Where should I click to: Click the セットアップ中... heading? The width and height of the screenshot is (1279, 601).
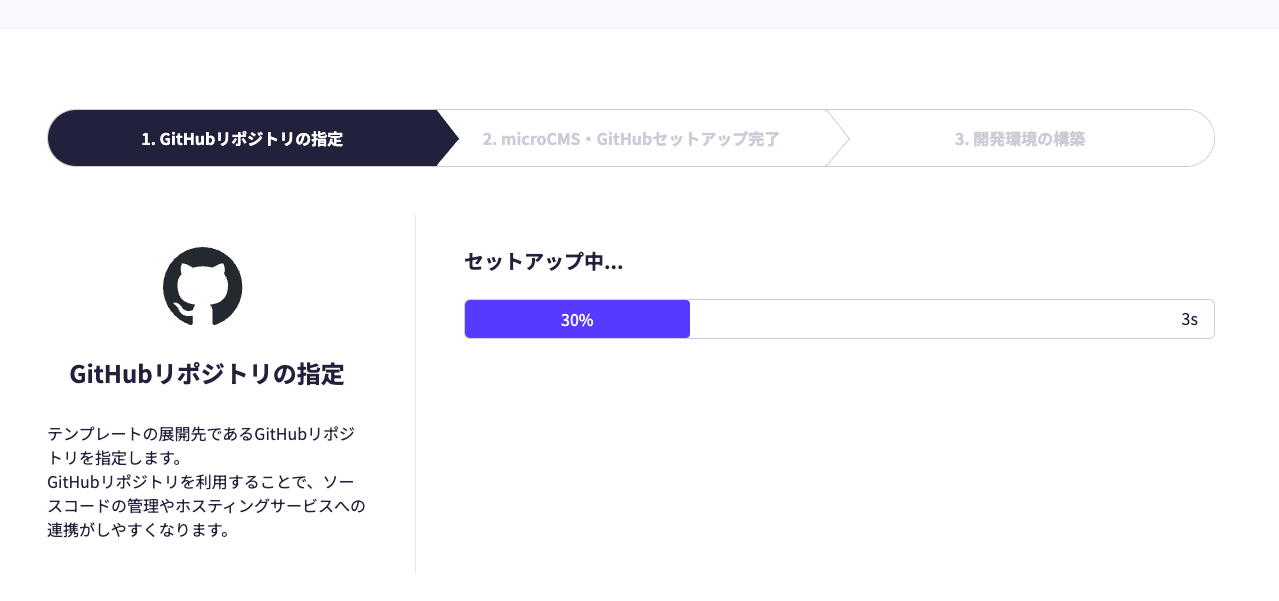click(x=543, y=262)
